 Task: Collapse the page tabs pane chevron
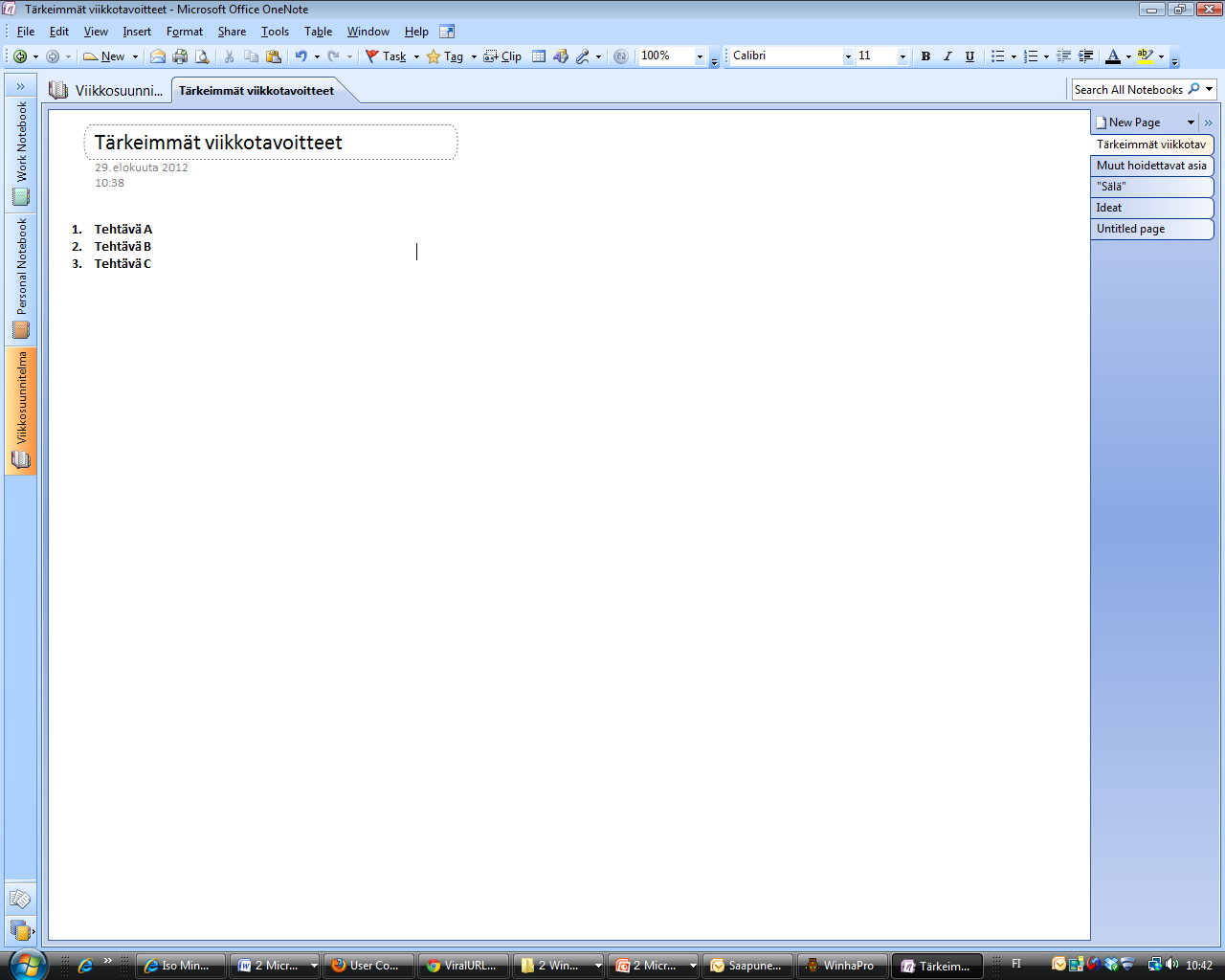[1208, 122]
